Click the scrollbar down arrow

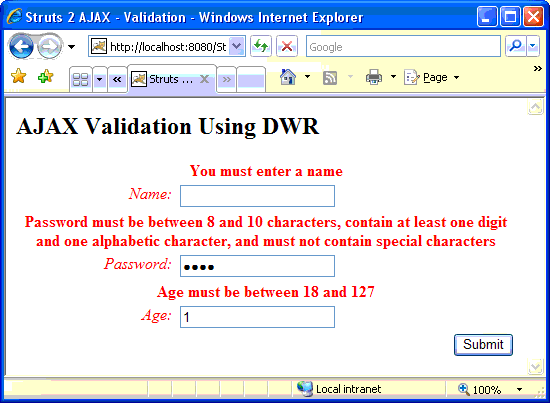[536, 367]
